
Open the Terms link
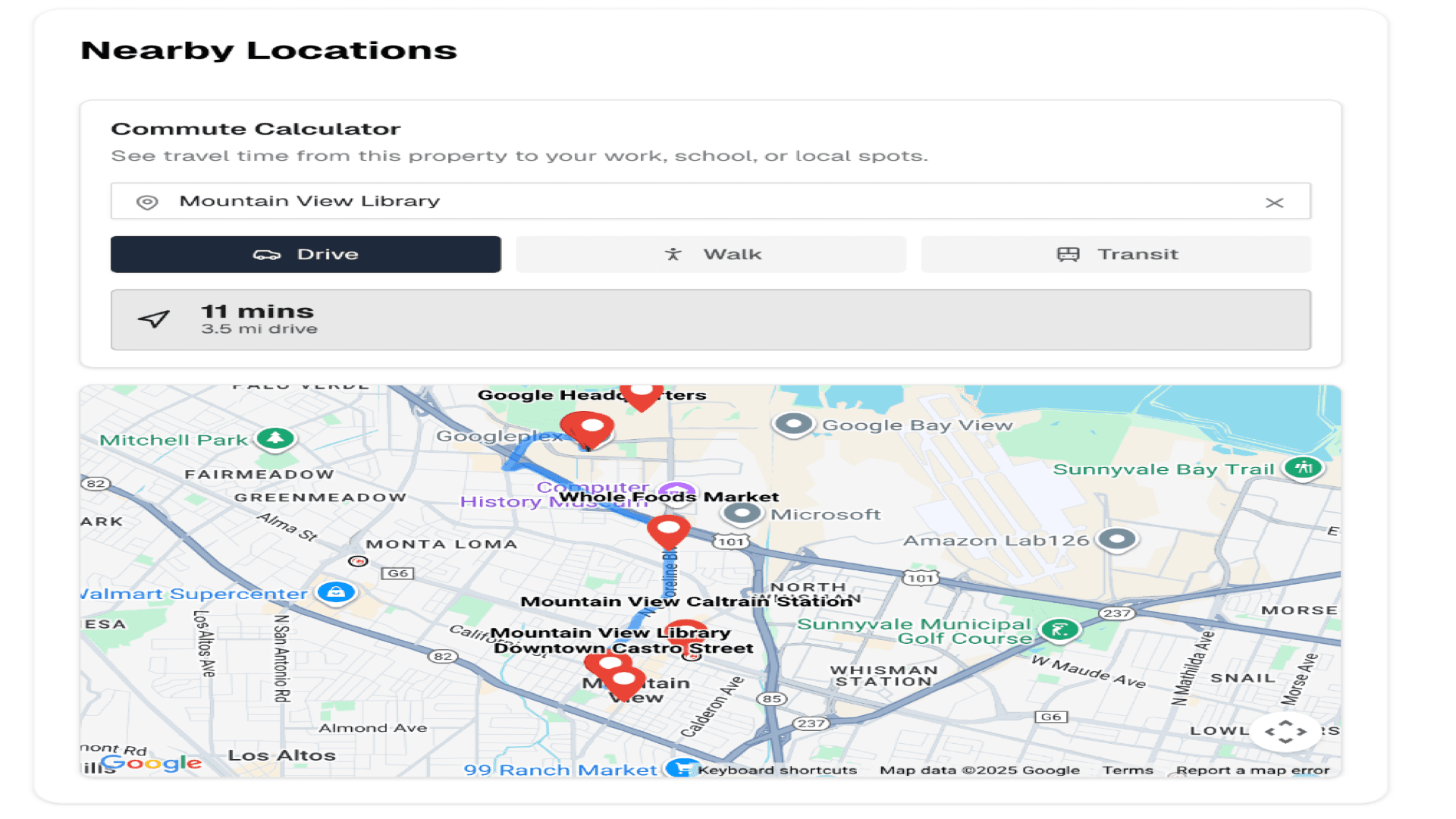[x=1128, y=770]
